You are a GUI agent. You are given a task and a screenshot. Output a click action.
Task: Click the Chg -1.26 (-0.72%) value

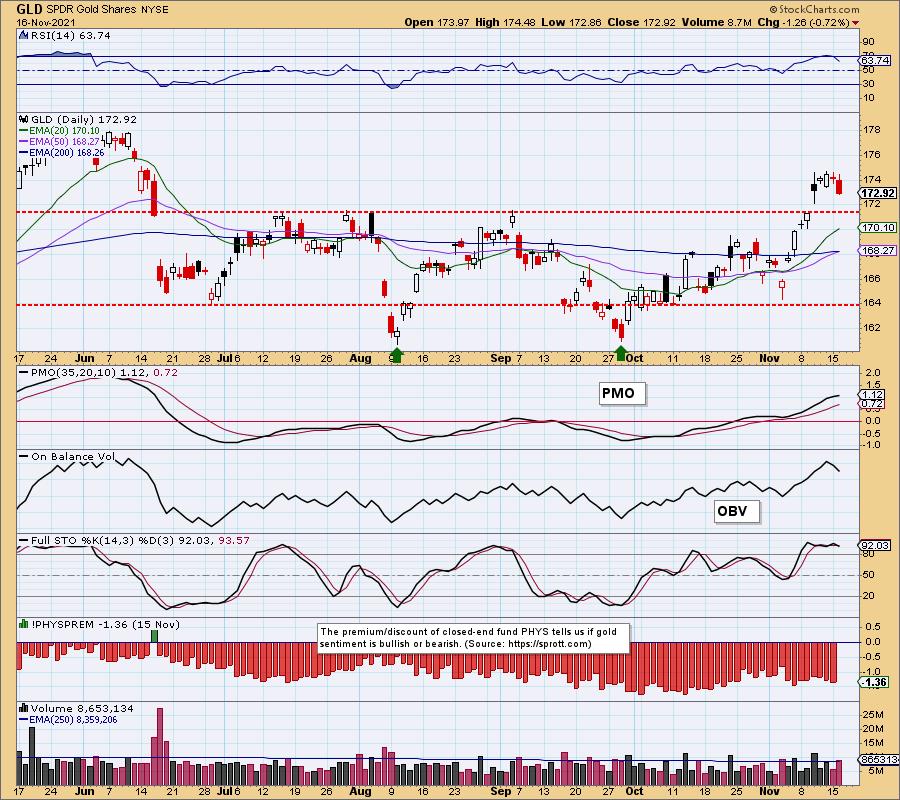[x=804, y=22]
